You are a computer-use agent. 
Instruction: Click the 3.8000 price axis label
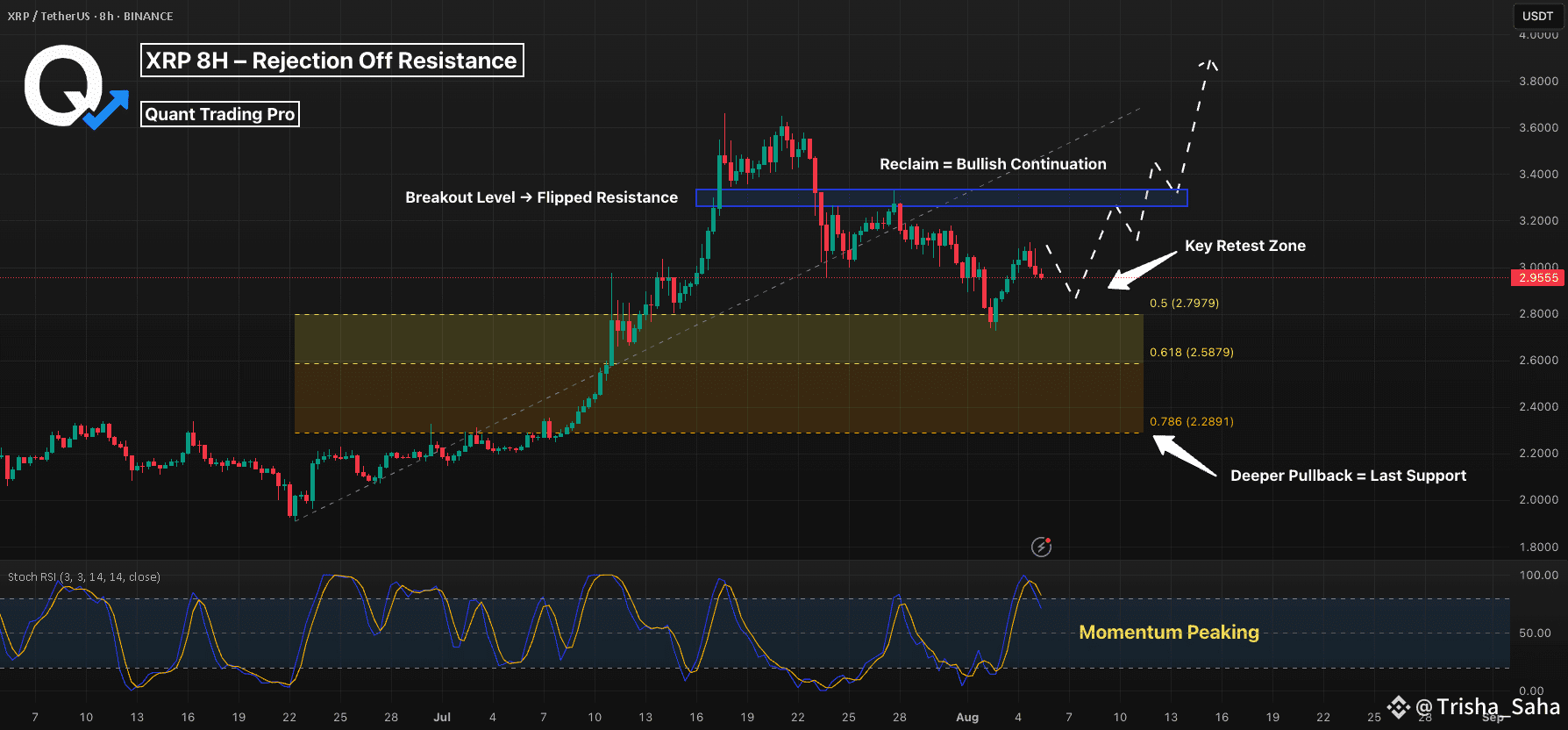tap(1538, 81)
